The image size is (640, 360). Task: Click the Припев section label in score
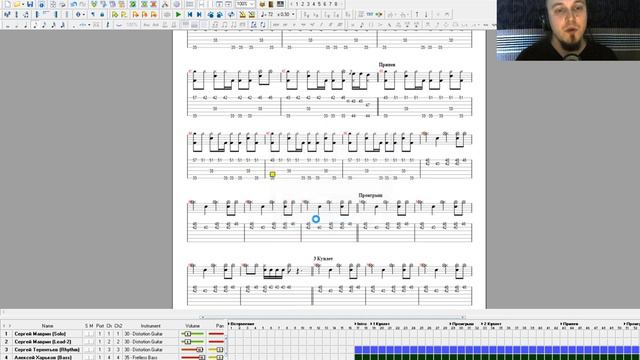(387, 64)
